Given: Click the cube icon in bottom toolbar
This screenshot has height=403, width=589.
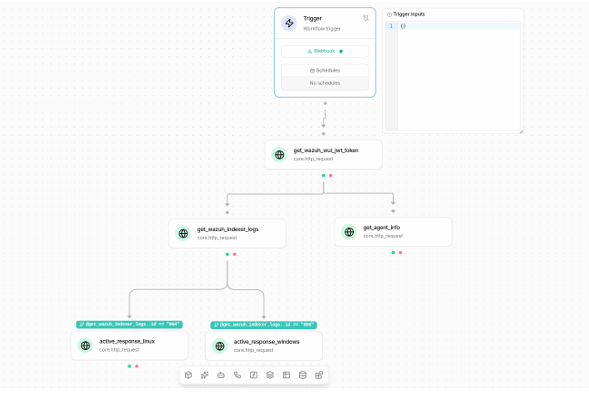Looking at the screenshot, I should [x=189, y=375].
